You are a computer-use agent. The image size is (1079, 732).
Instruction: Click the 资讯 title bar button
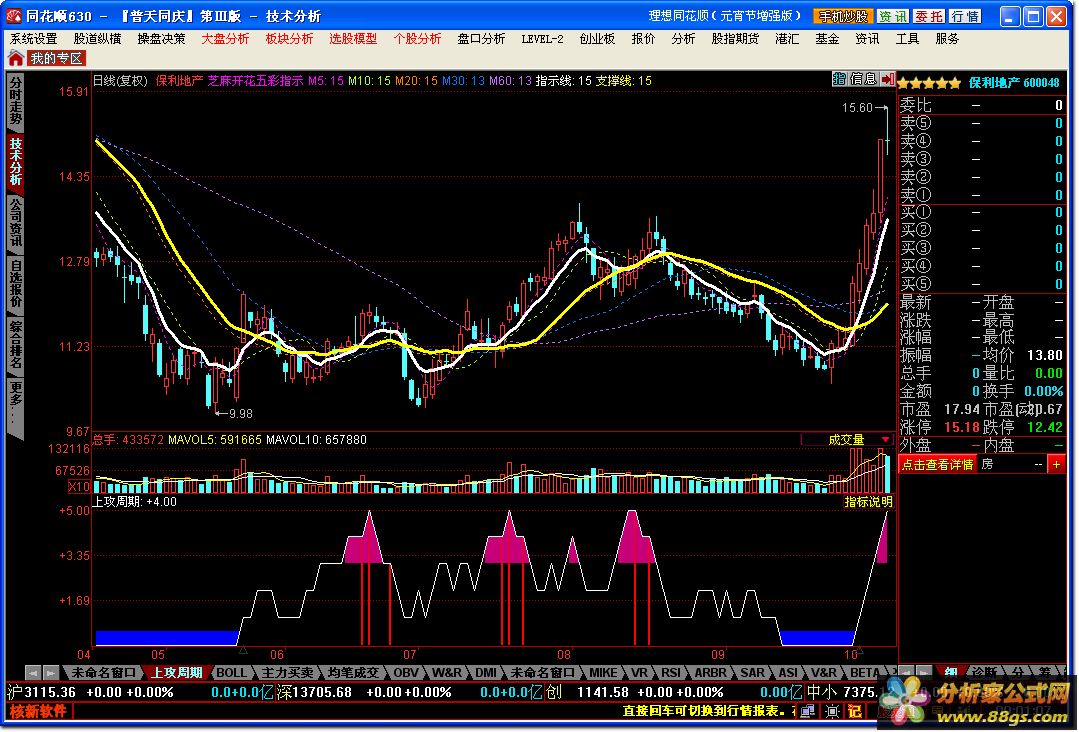point(893,16)
